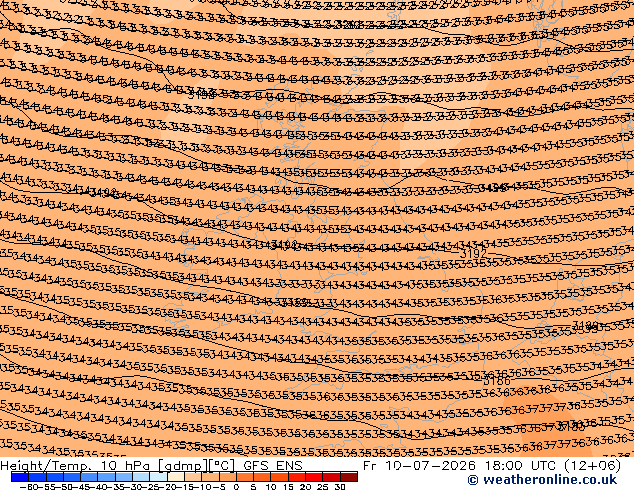Click the 'Fr 10-07-2026' date text
Viewport: 634px width, 490px height.
point(419,466)
